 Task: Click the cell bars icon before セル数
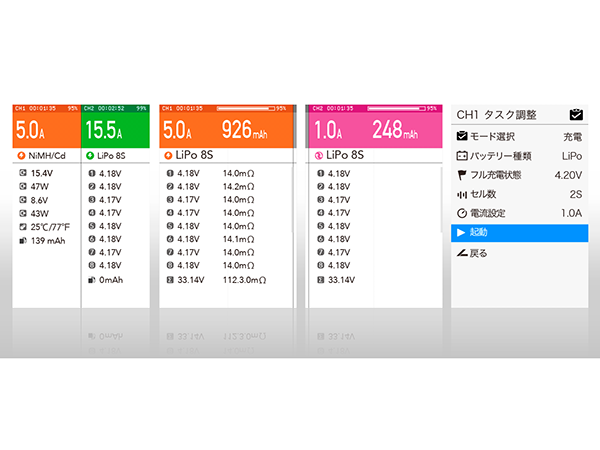point(462,194)
